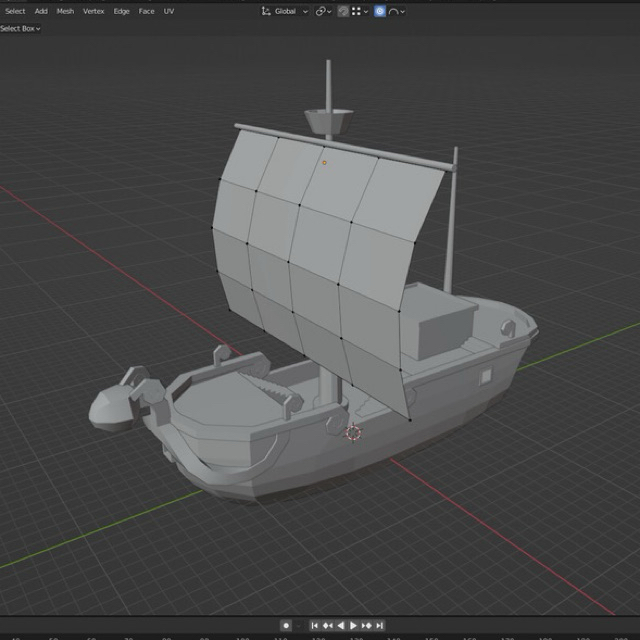Click the Edge menu

(121, 11)
